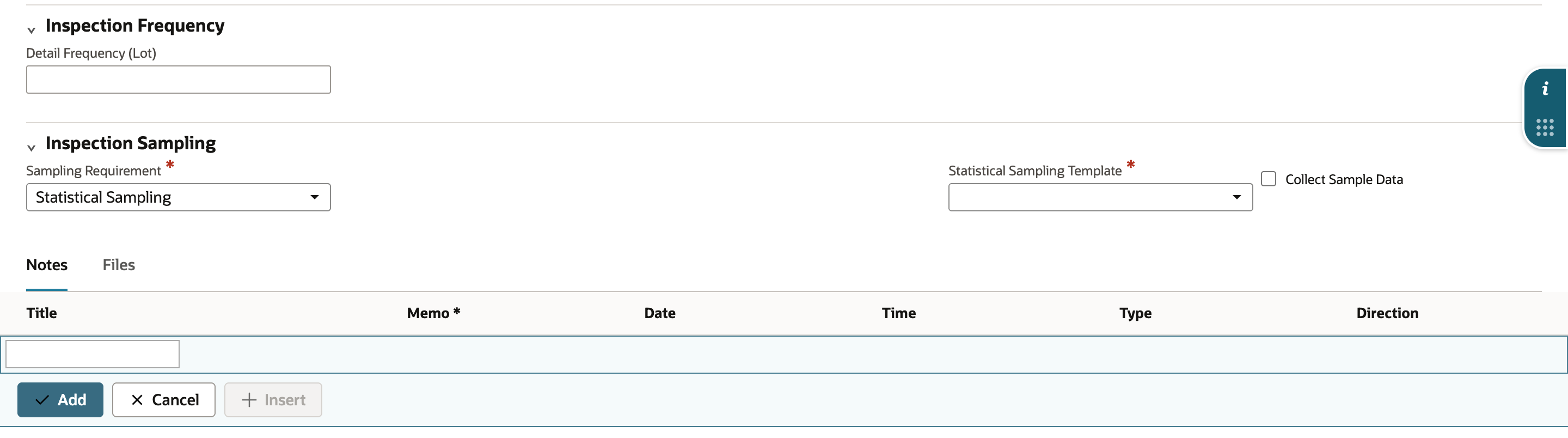Focus the Detail Frequency (Lot) field
This screenshot has width=1568, height=438.
tap(179, 80)
